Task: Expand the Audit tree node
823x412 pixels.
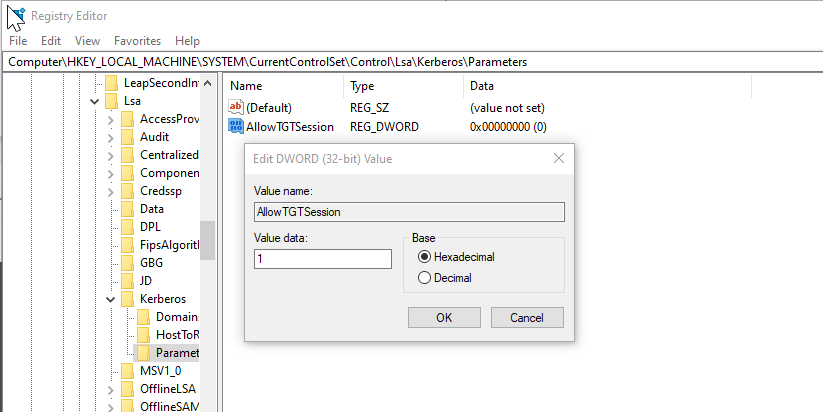Action: [110, 138]
